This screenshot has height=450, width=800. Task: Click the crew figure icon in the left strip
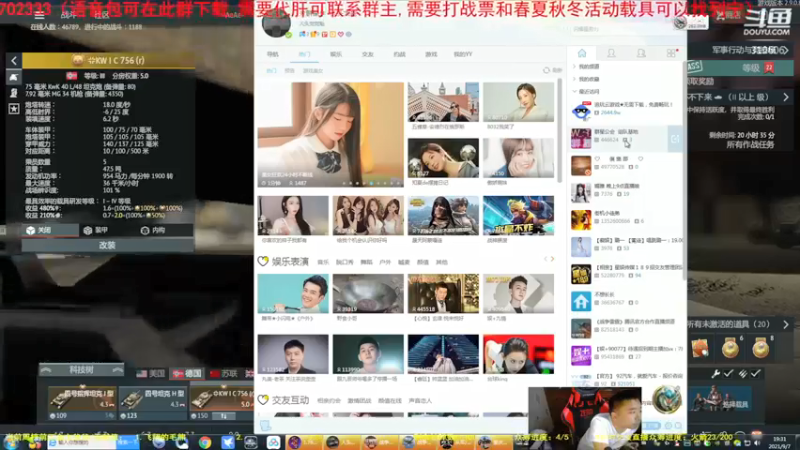pyautogui.click(x=14, y=93)
